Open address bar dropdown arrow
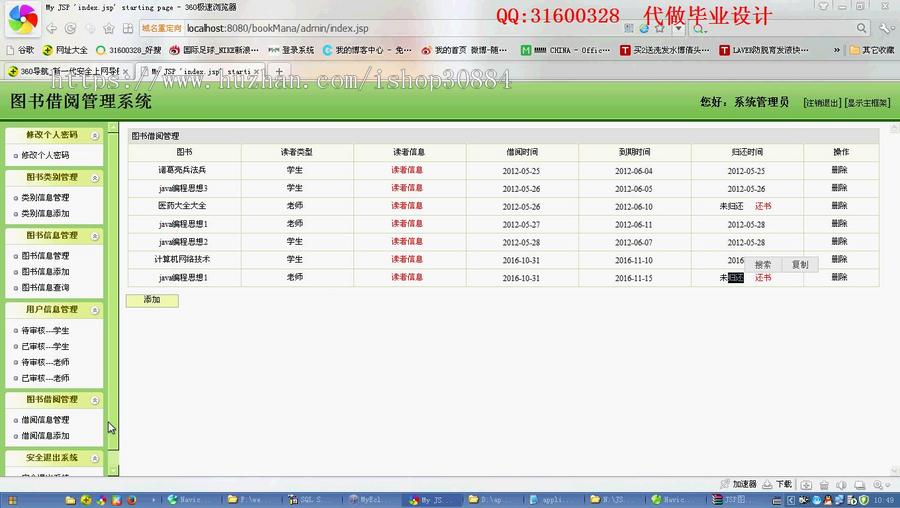 coord(678,28)
